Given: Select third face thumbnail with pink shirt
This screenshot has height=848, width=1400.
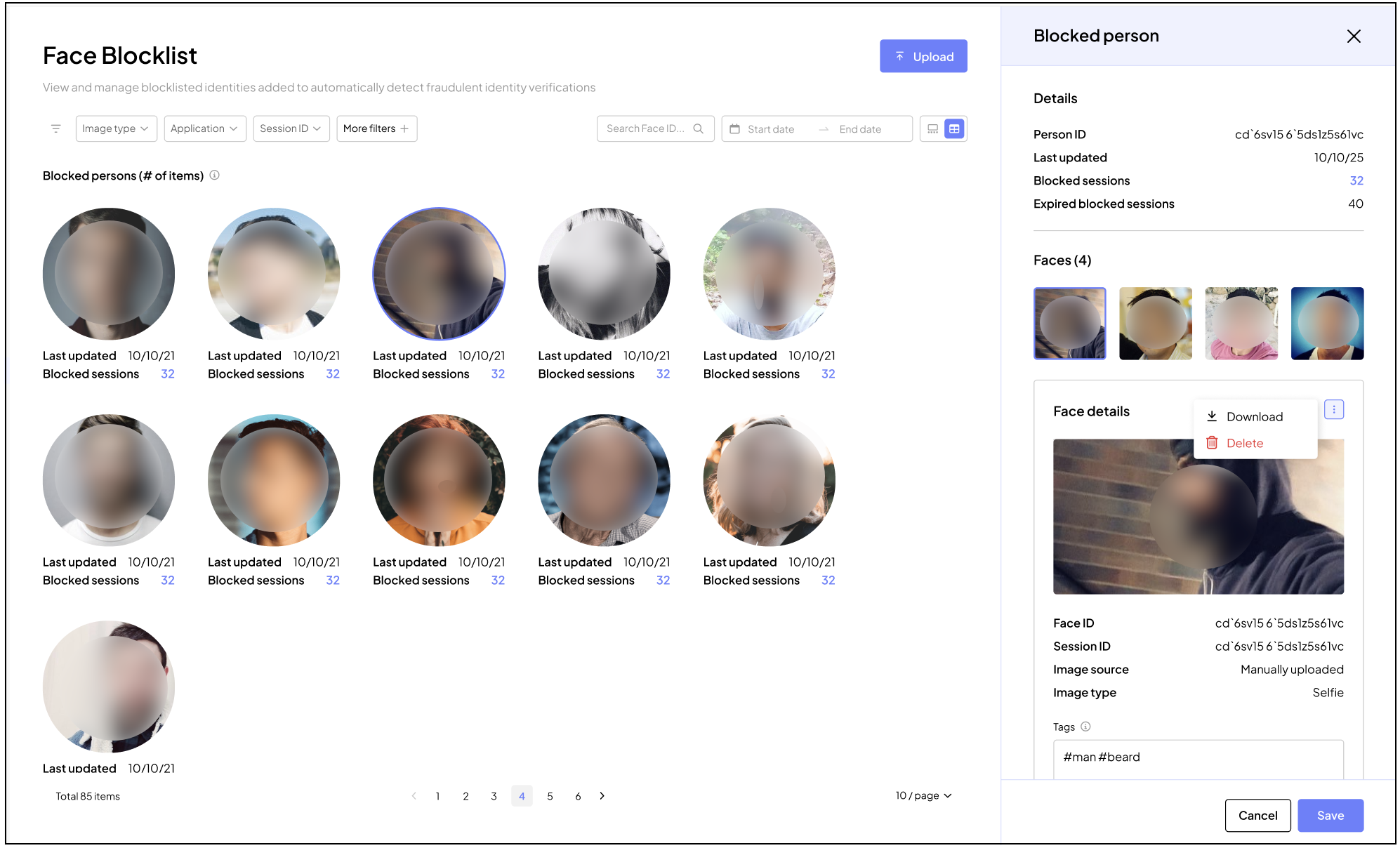Looking at the screenshot, I should click(1241, 324).
